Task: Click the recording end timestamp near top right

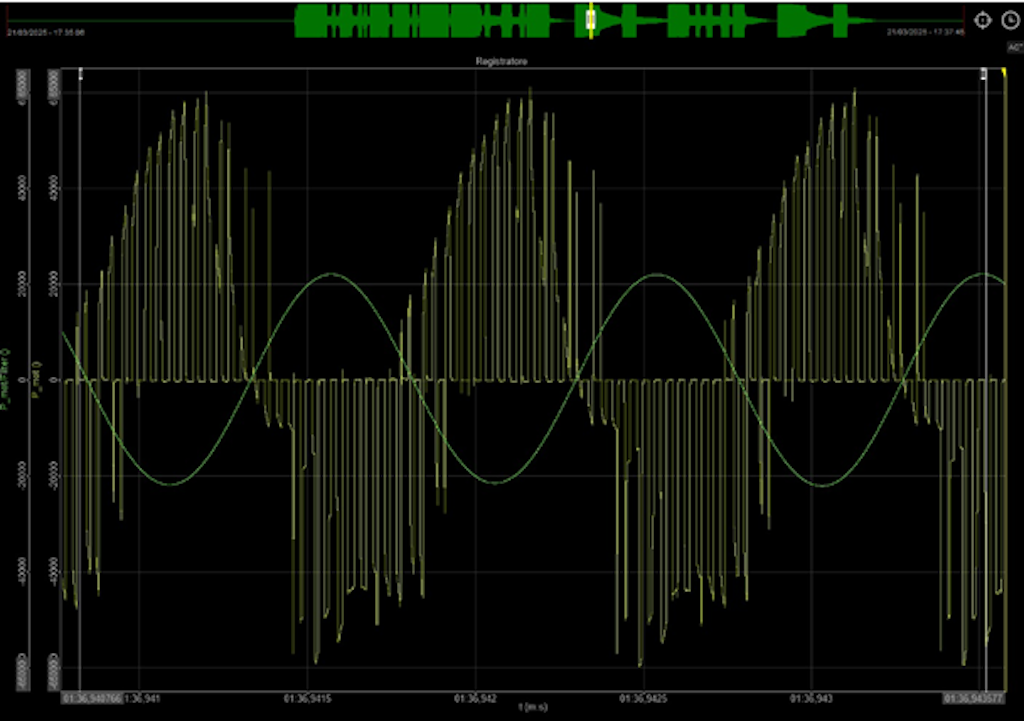Action: pyautogui.click(x=925, y=32)
